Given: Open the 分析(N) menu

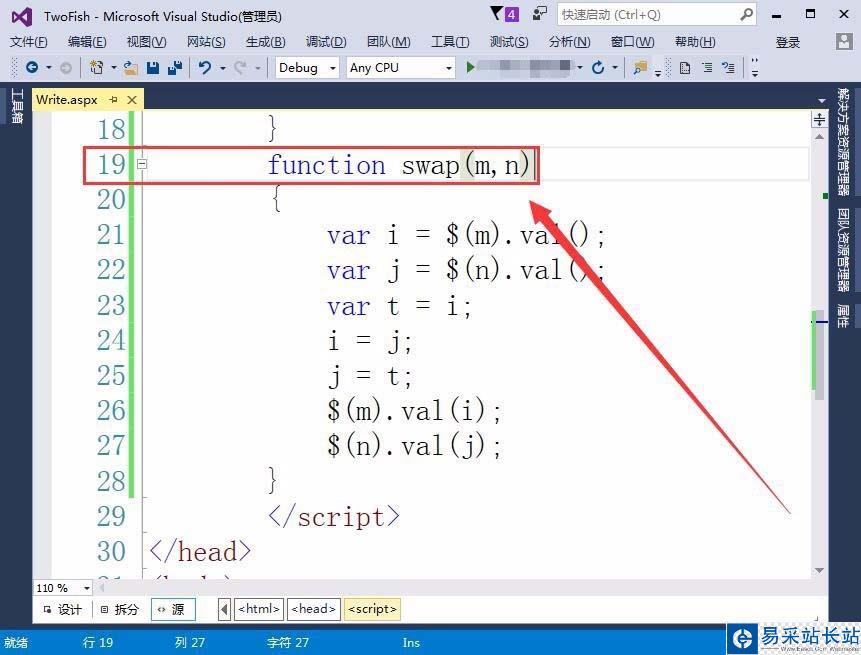Looking at the screenshot, I should click(569, 42).
